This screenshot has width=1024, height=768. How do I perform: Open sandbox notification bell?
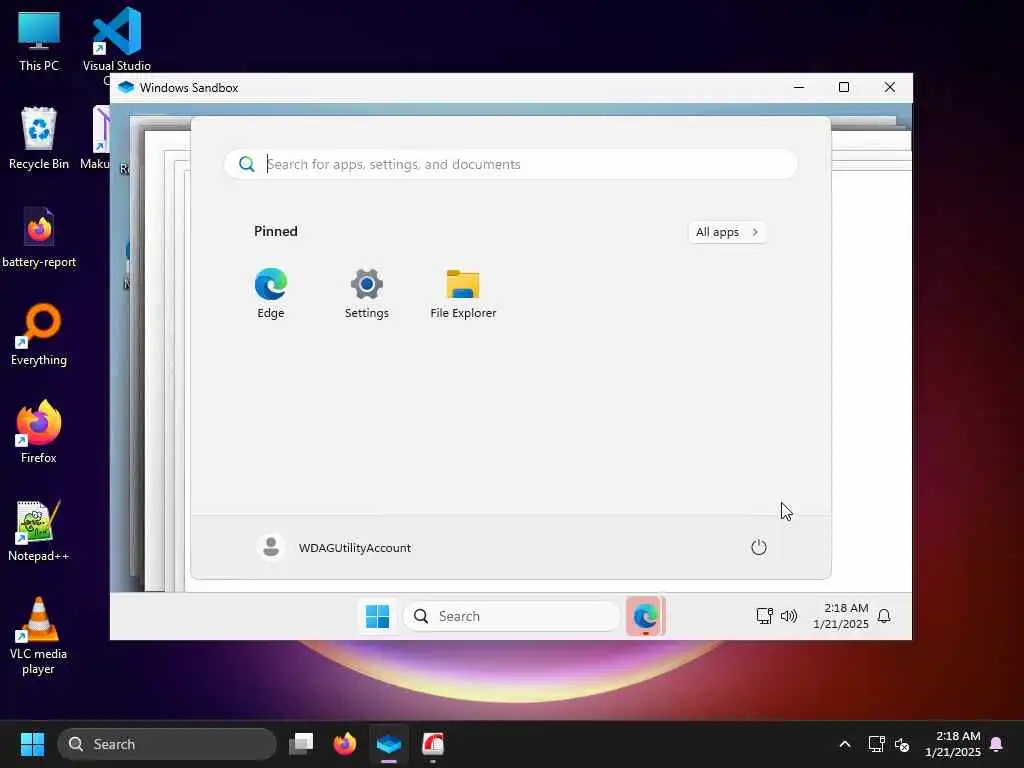click(x=884, y=616)
